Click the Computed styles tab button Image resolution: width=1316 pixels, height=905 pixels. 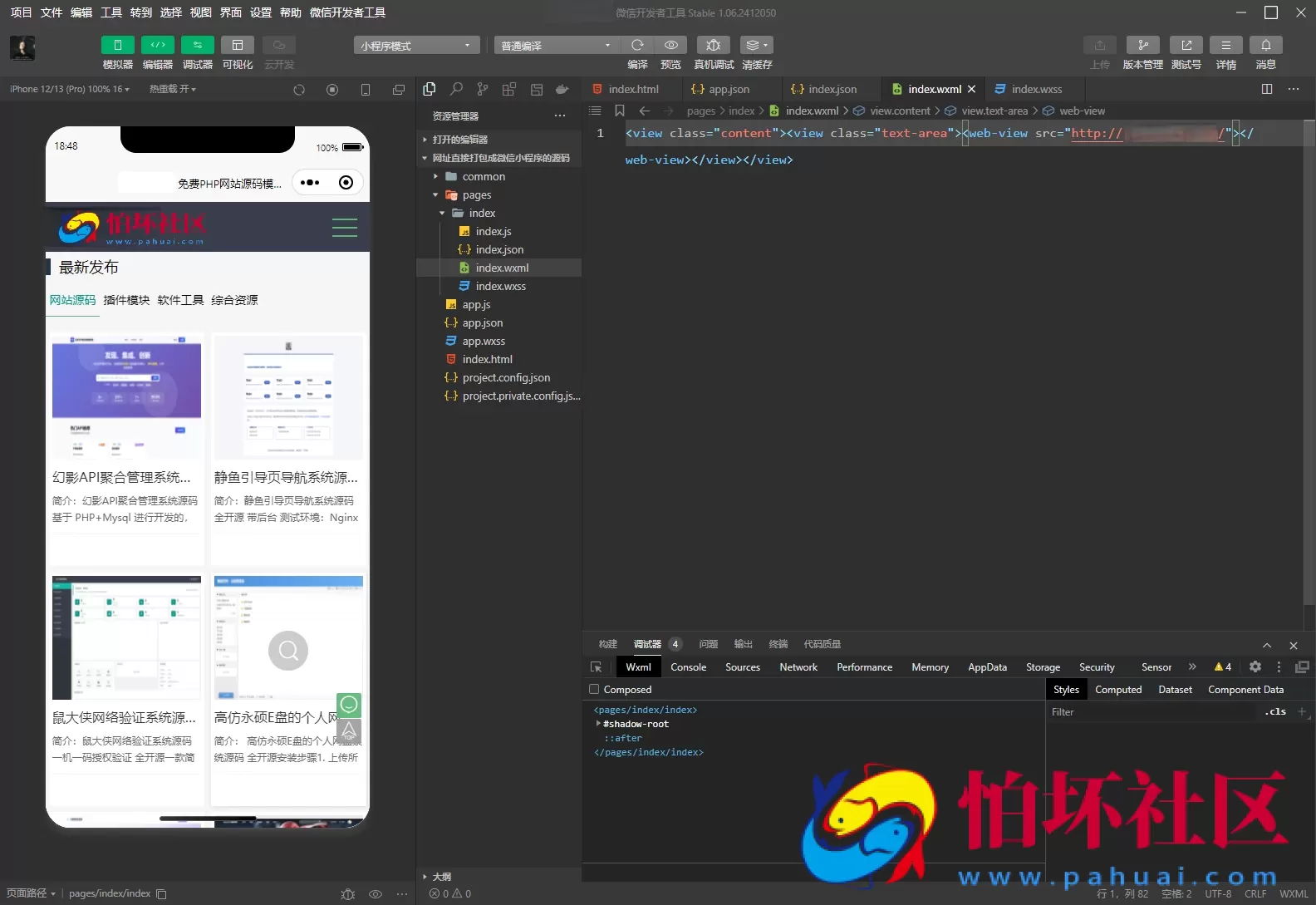point(1117,689)
